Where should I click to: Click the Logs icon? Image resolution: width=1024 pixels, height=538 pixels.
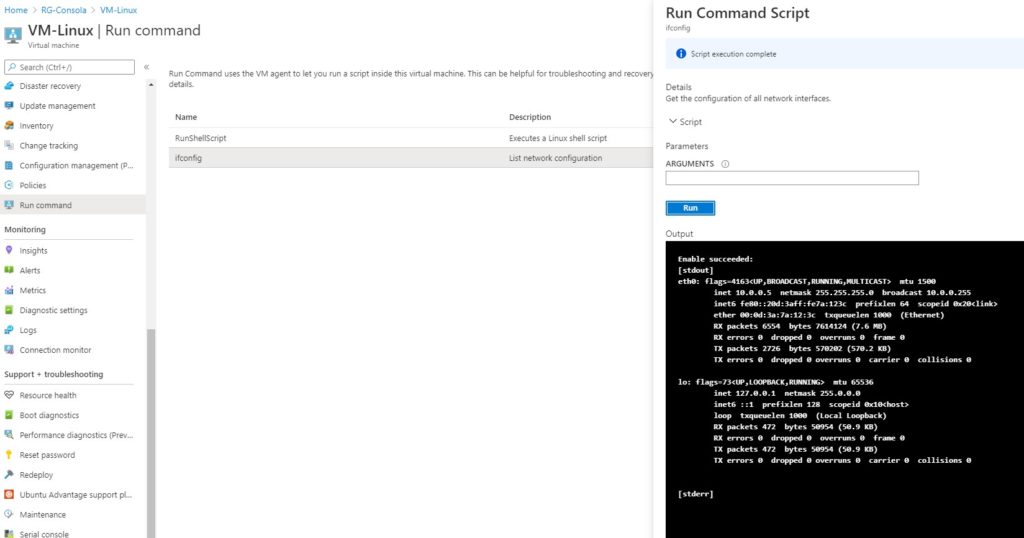coord(9,330)
